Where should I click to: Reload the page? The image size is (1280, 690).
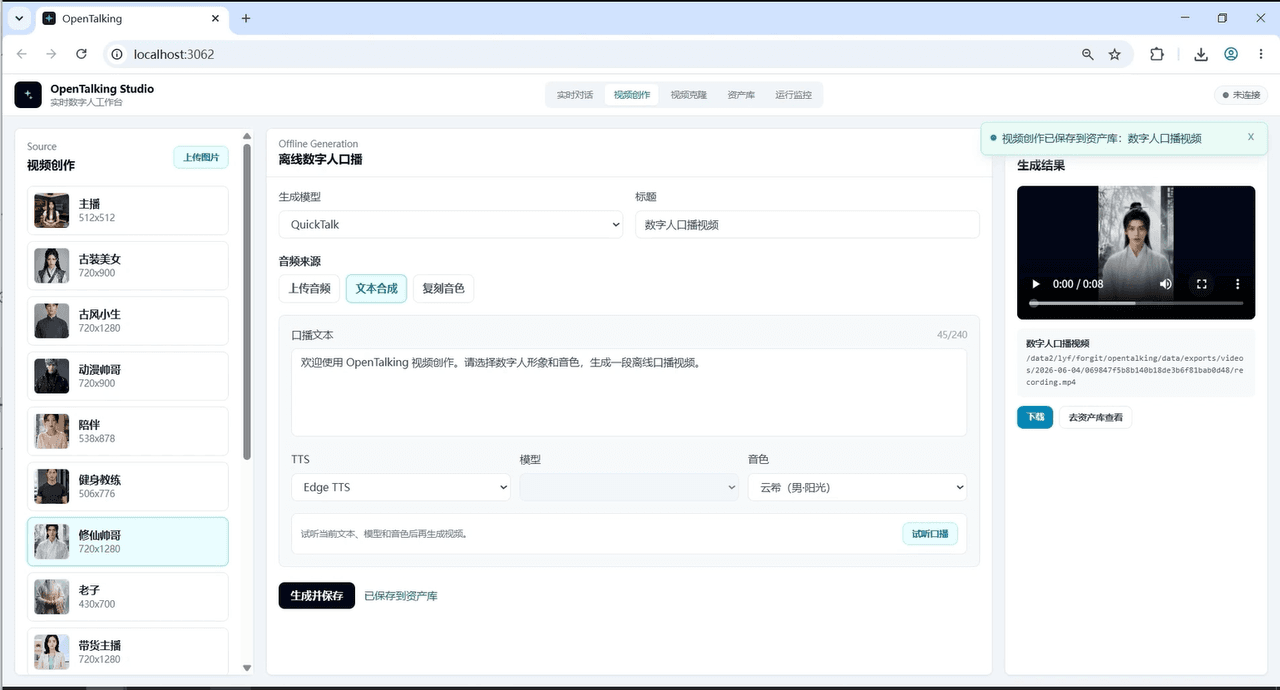[x=82, y=54]
